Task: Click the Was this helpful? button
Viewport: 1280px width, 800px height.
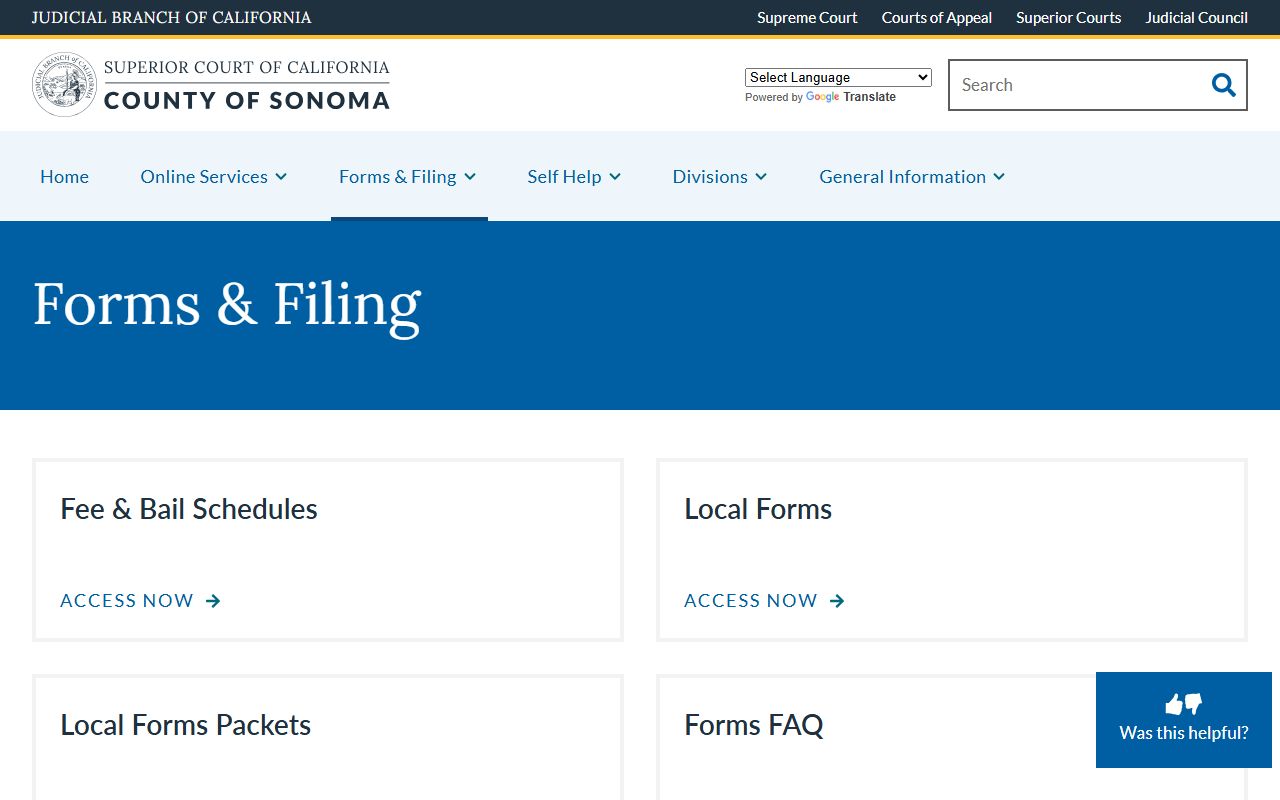Action: [x=1184, y=720]
